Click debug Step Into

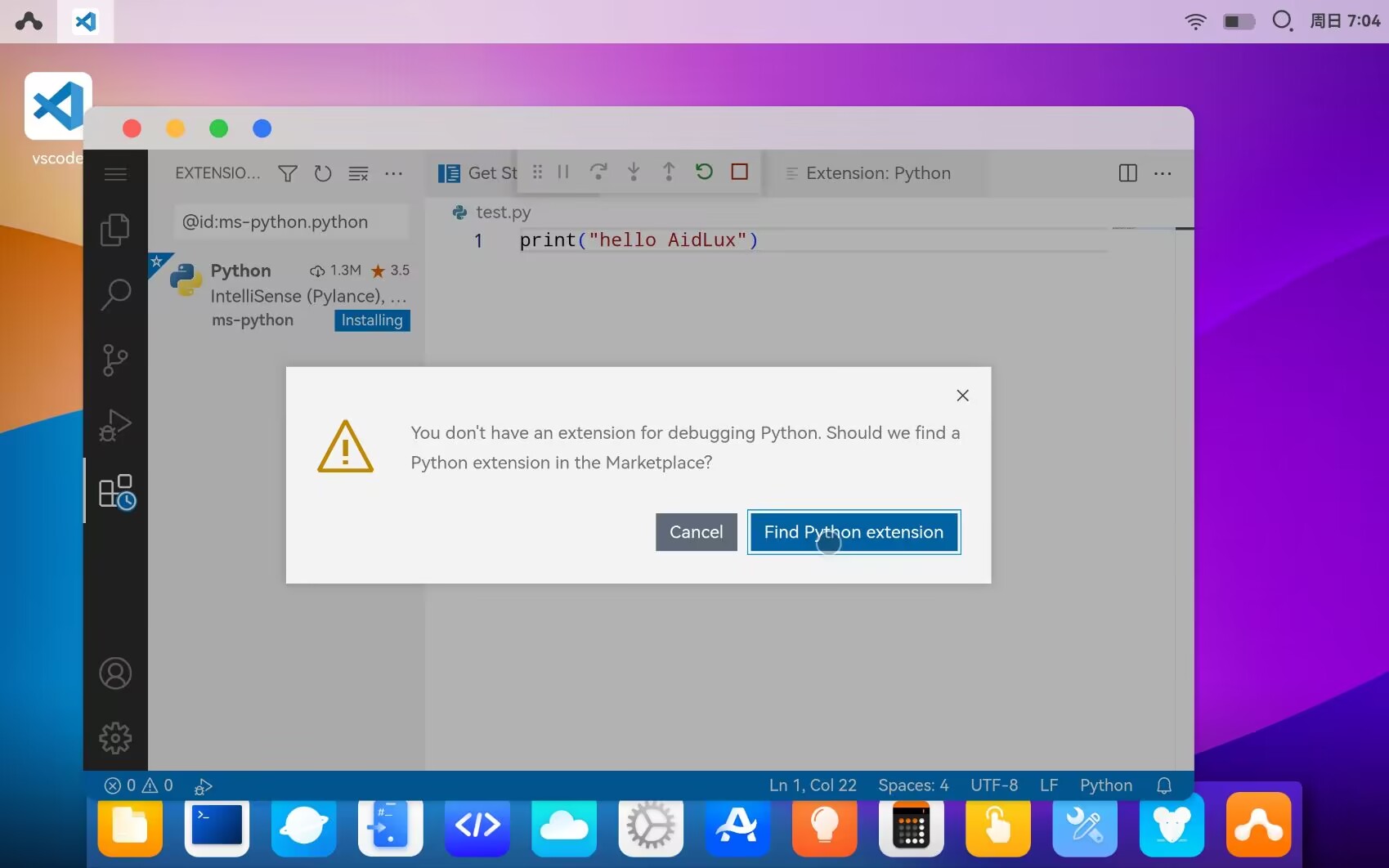(x=634, y=172)
